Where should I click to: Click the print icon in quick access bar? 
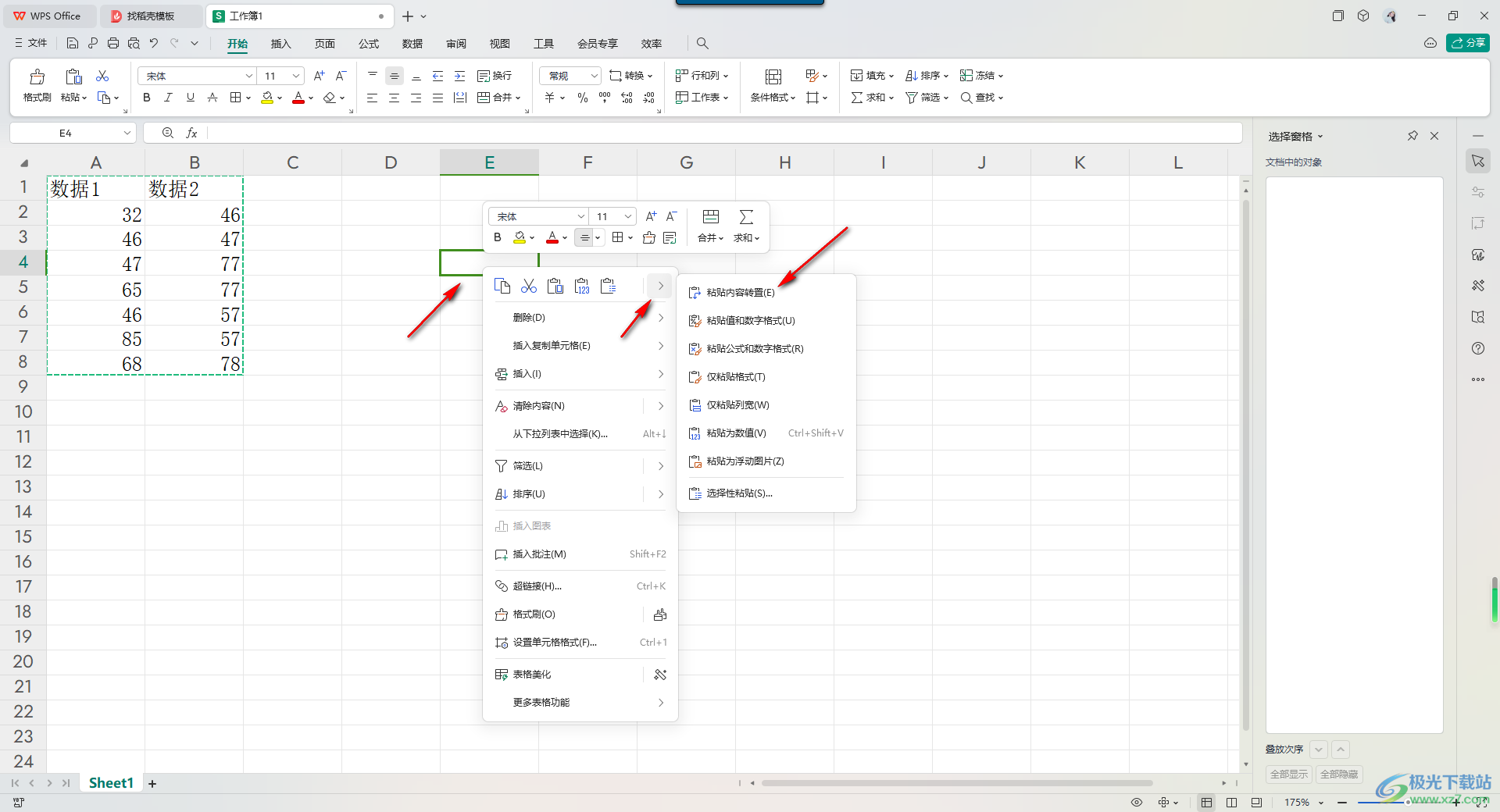[x=113, y=44]
